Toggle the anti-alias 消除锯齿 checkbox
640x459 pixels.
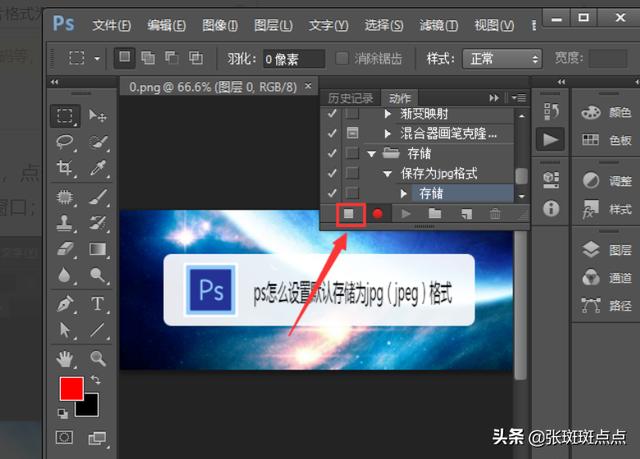[343, 58]
